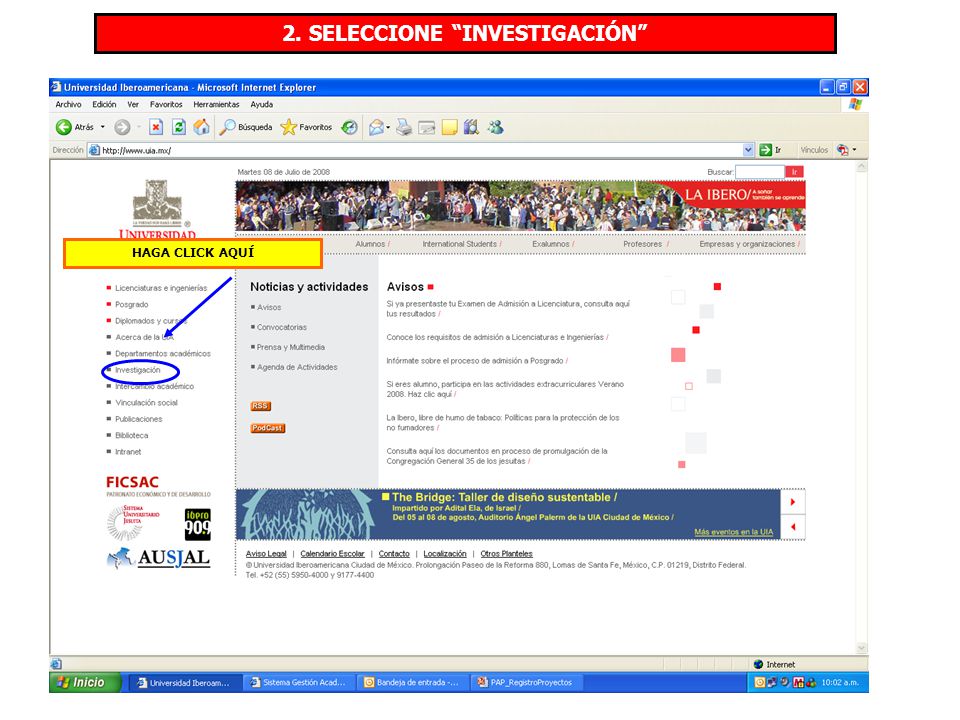Open the Mail button dropdown arrow
The width and height of the screenshot is (960, 720).
388,127
